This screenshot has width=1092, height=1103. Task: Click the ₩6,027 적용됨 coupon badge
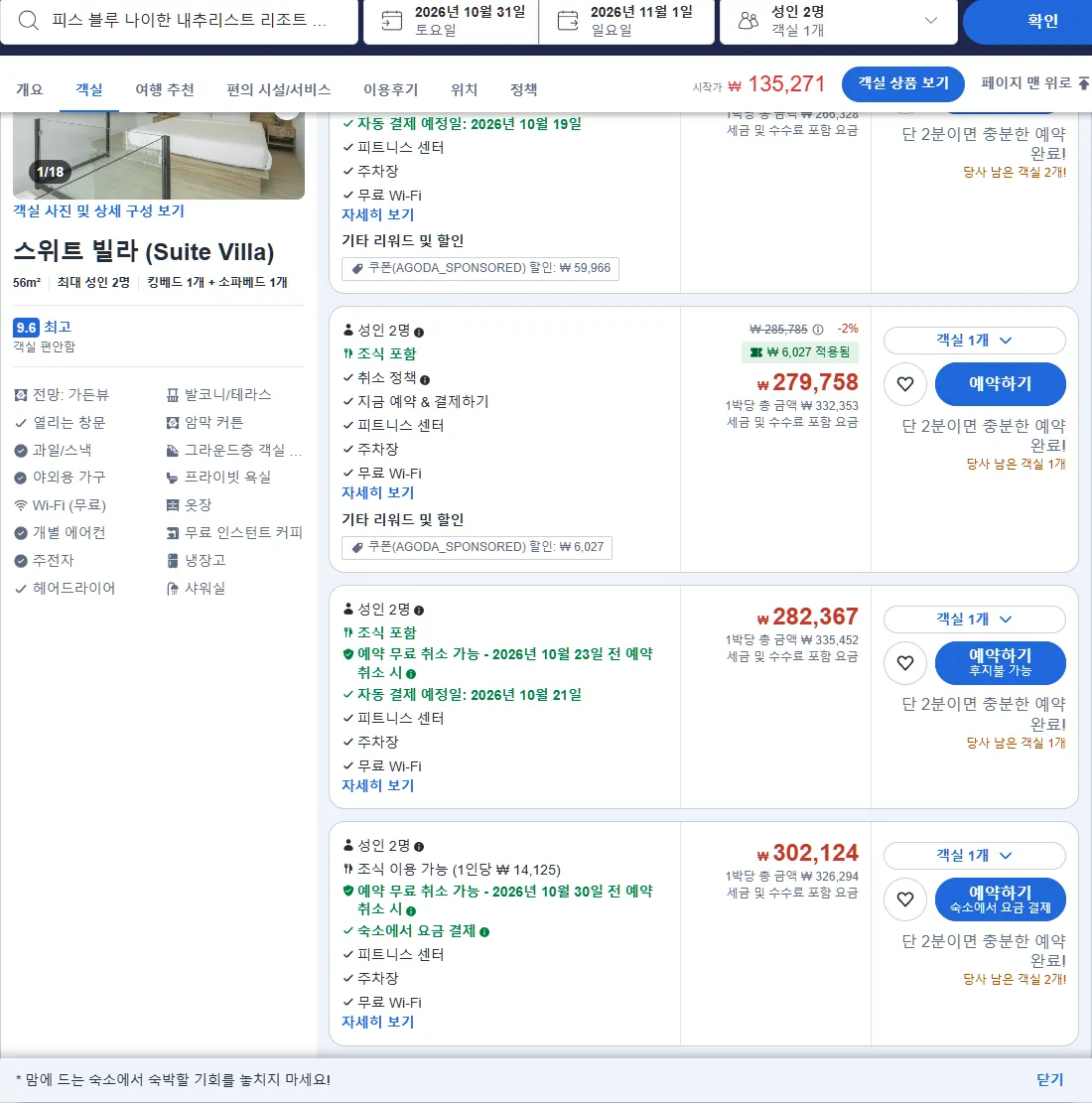800,352
